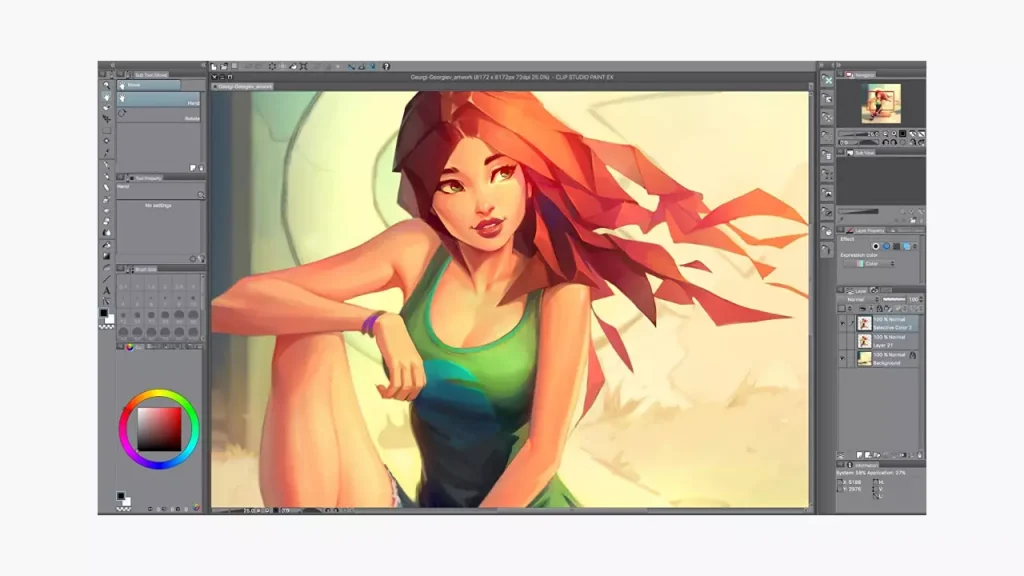Viewport: 1024px width, 576px height.
Task: Select the Brush tool
Action: [x=106, y=187]
